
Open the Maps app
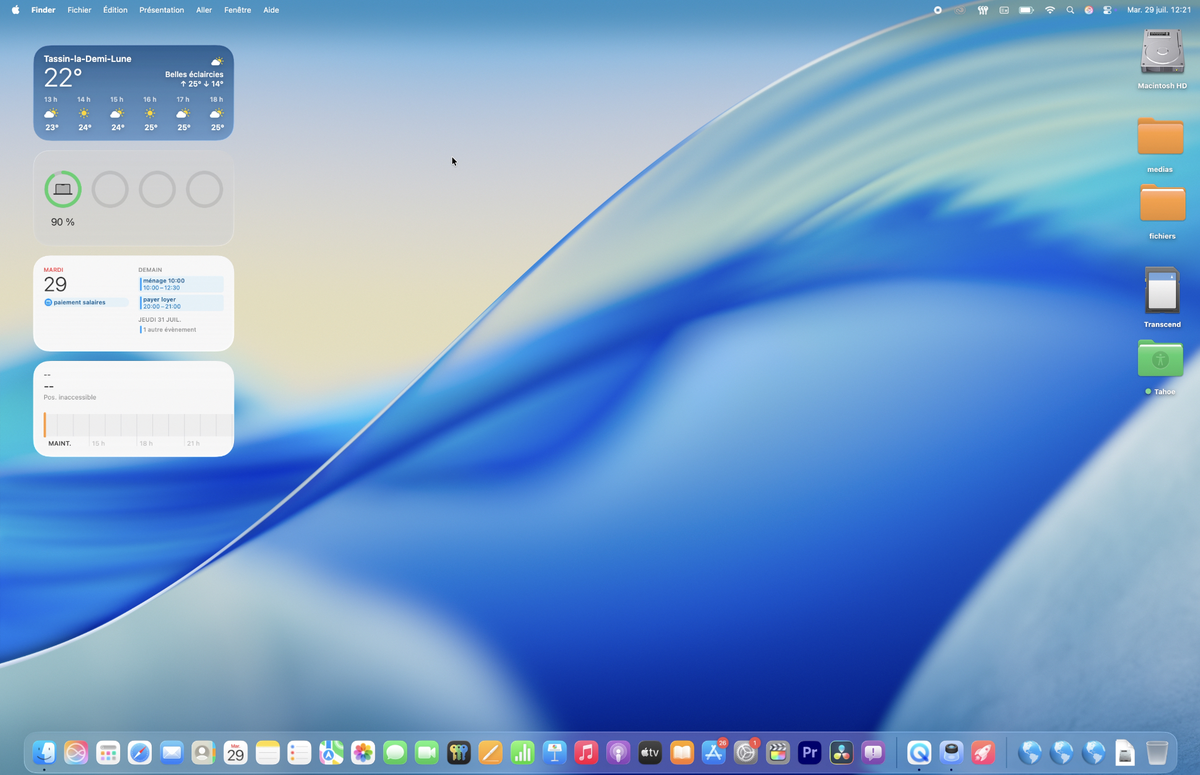pyautogui.click(x=330, y=752)
